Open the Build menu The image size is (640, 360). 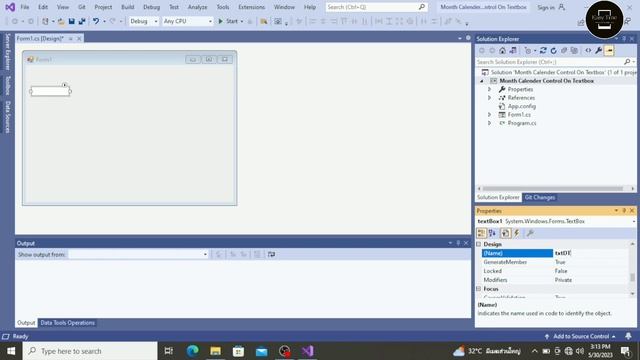[x=128, y=7]
